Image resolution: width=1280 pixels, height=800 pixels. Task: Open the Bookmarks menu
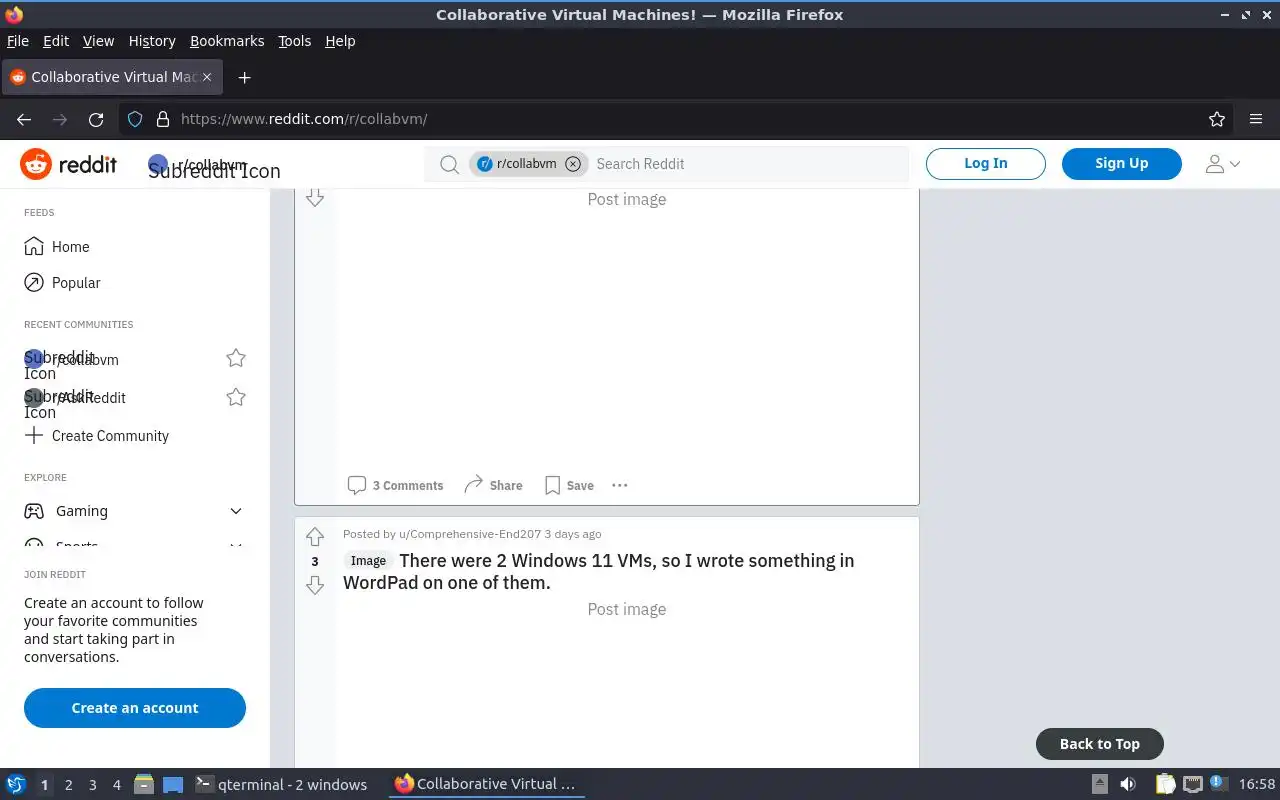click(x=227, y=41)
